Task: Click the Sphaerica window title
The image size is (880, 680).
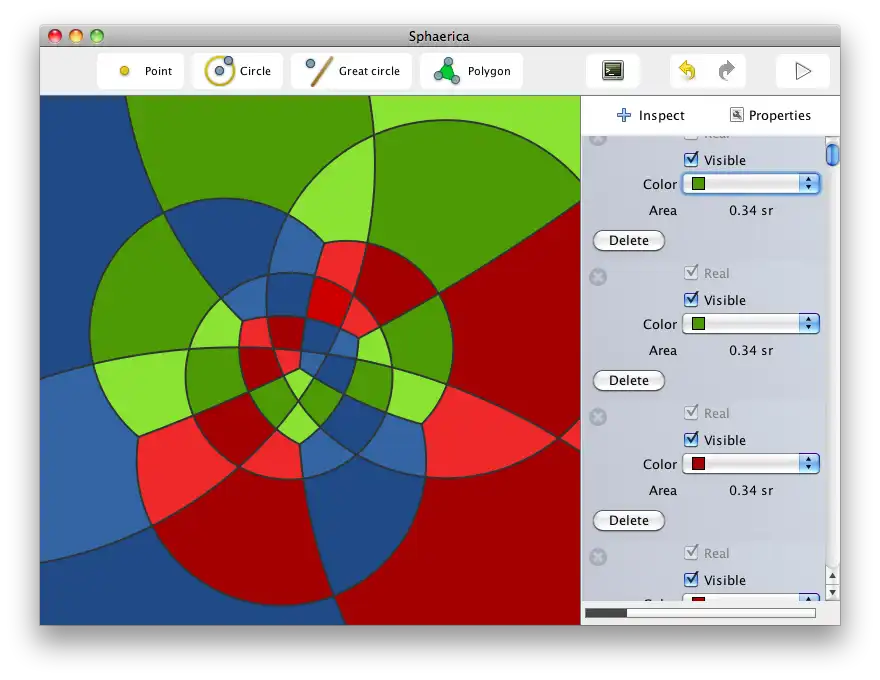Action: tap(439, 36)
